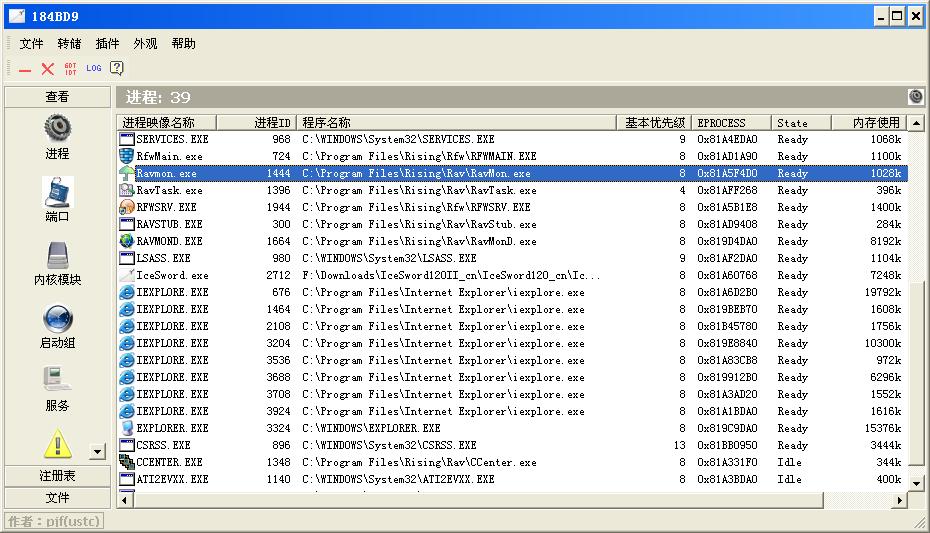This screenshot has width=930, height=533.
Task: Click the vertical scrollbar up arrow
Action: point(916,123)
